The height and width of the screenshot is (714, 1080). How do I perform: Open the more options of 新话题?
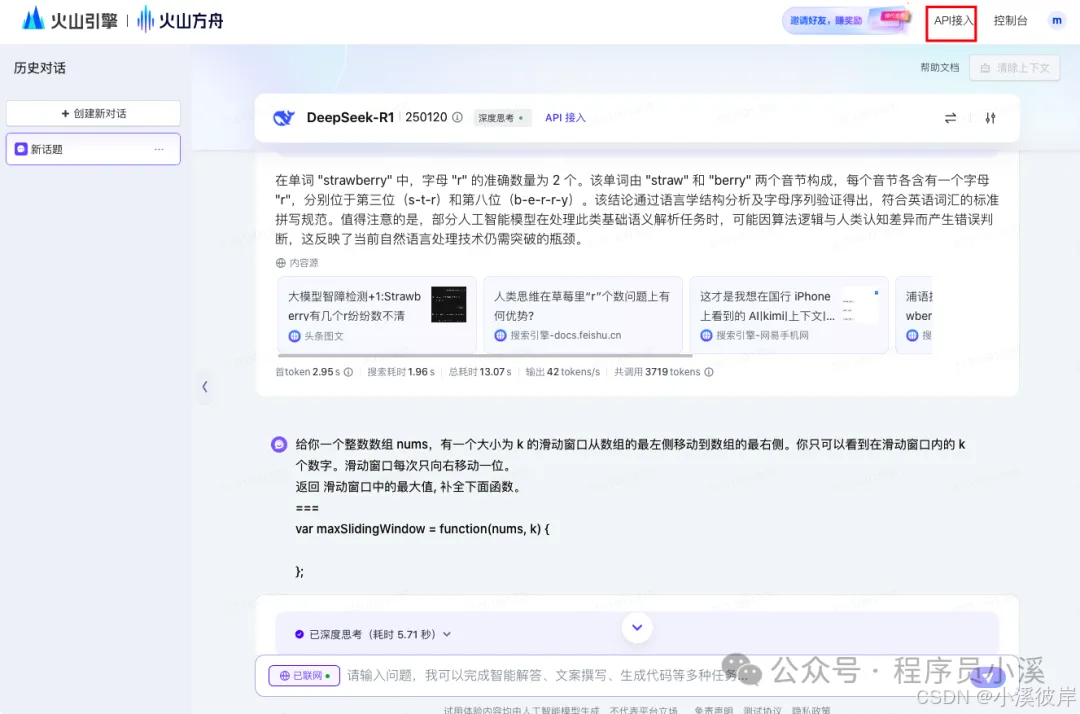click(159, 149)
